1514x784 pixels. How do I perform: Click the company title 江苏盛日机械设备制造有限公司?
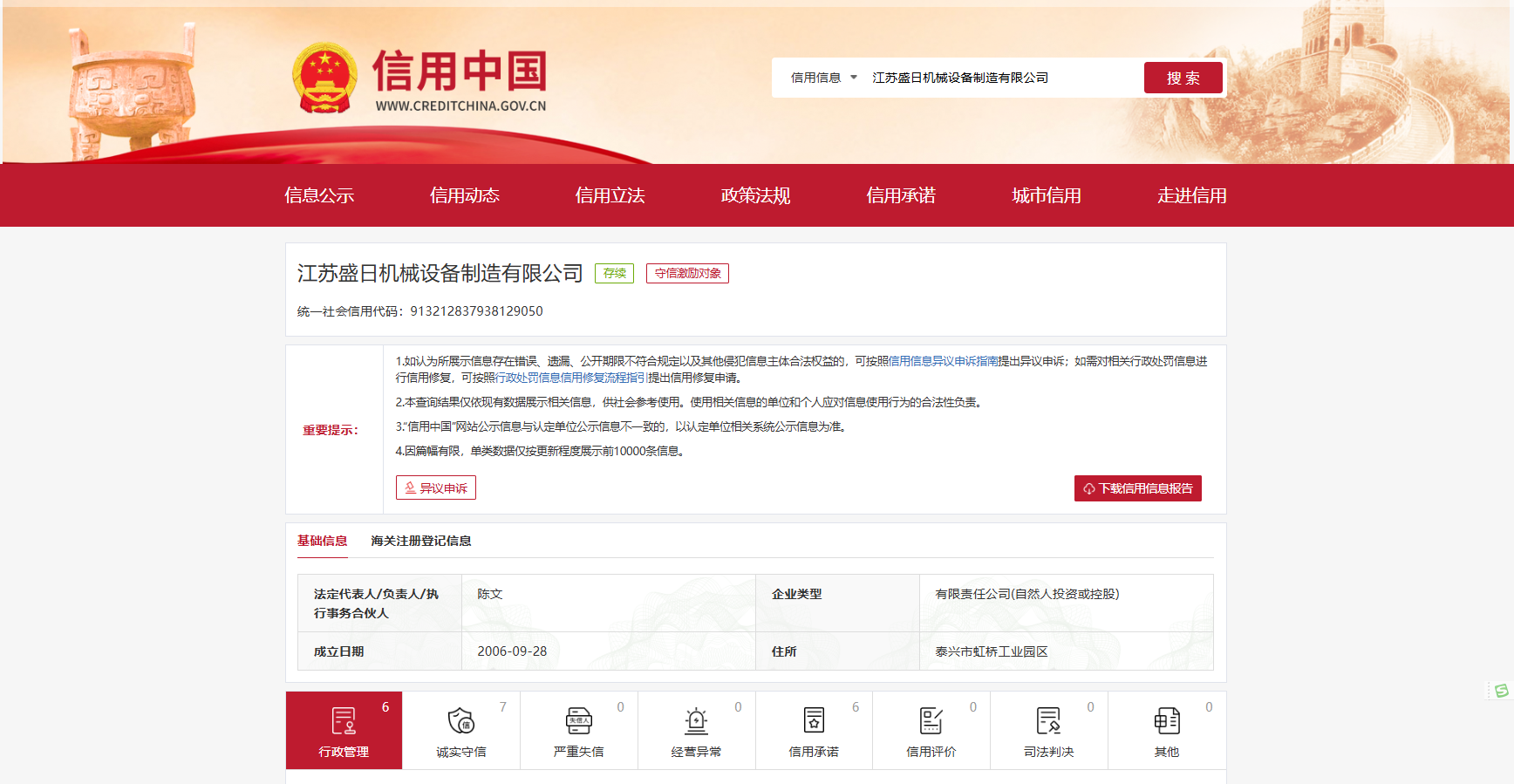(440, 273)
